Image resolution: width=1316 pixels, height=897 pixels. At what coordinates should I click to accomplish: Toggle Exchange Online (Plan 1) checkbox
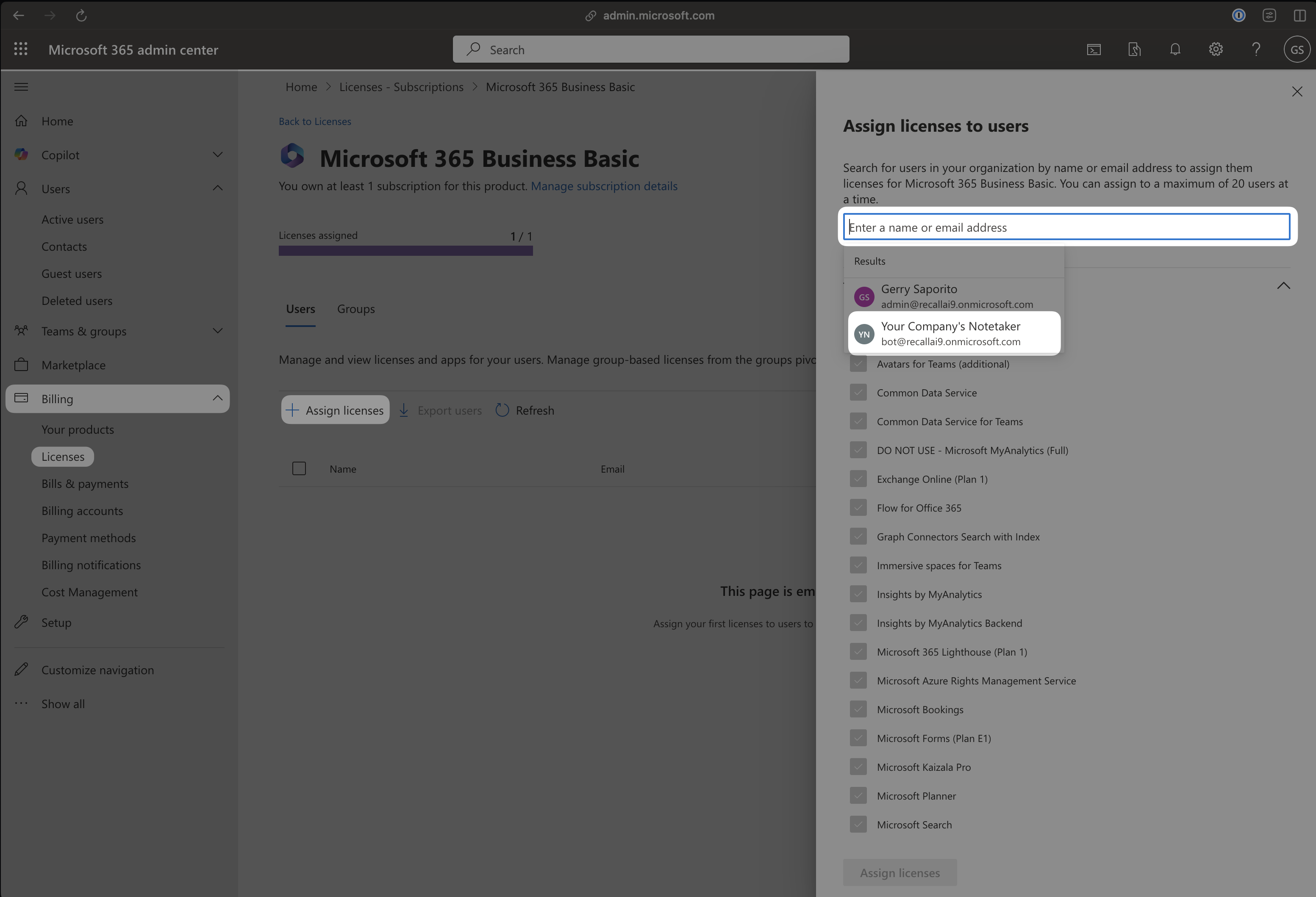858,479
